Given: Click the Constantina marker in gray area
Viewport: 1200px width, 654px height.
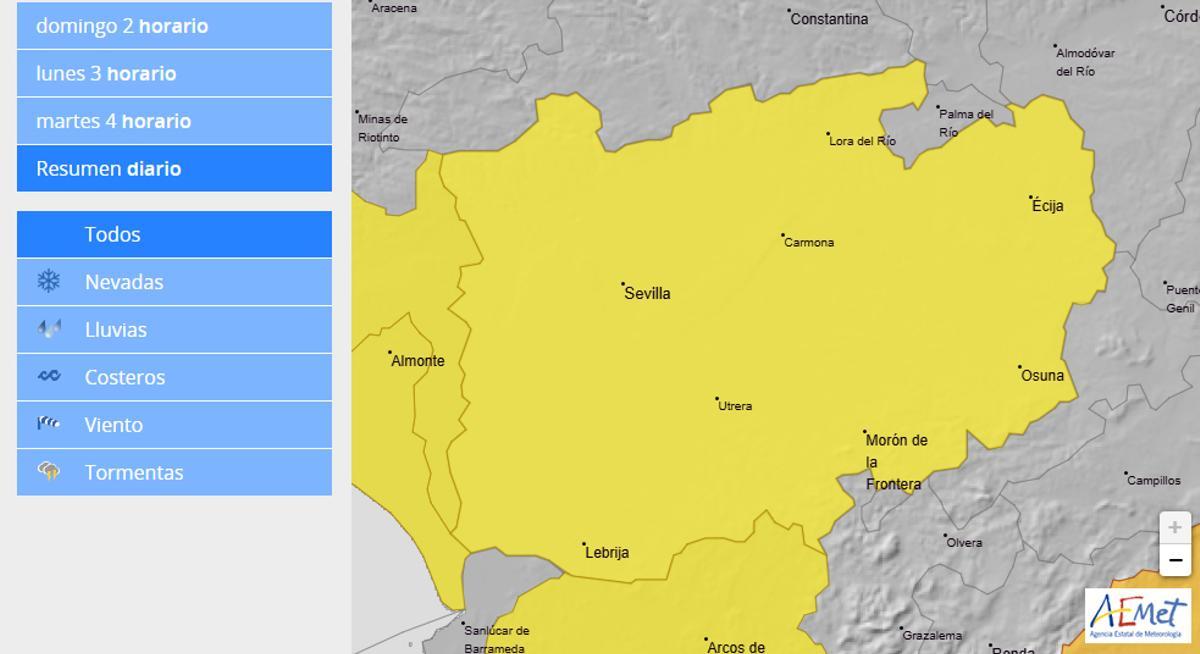Looking at the screenshot, I should (x=790, y=12).
